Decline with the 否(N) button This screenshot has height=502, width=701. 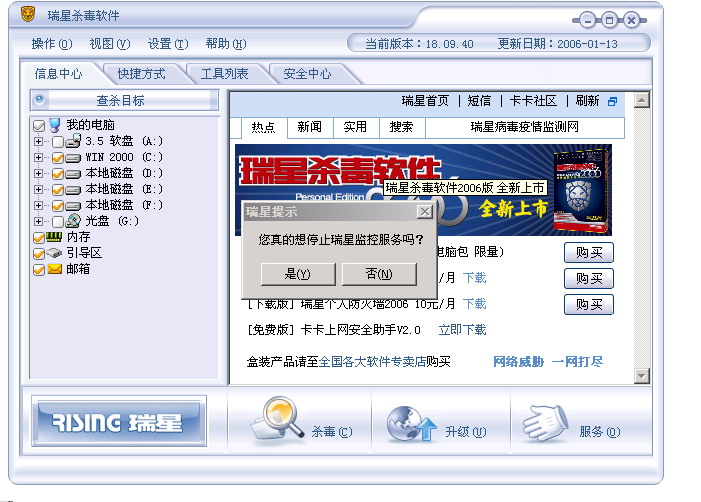point(379,274)
